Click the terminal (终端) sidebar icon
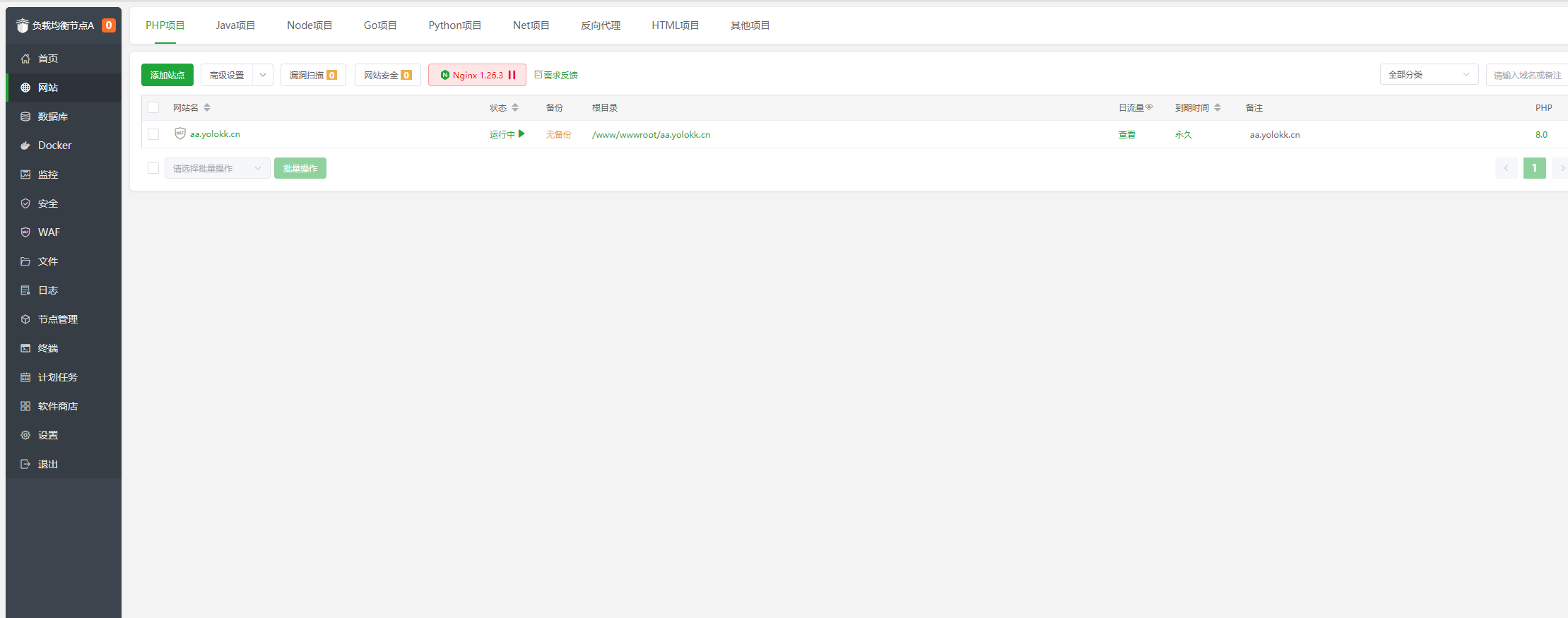 click(25, 348)
